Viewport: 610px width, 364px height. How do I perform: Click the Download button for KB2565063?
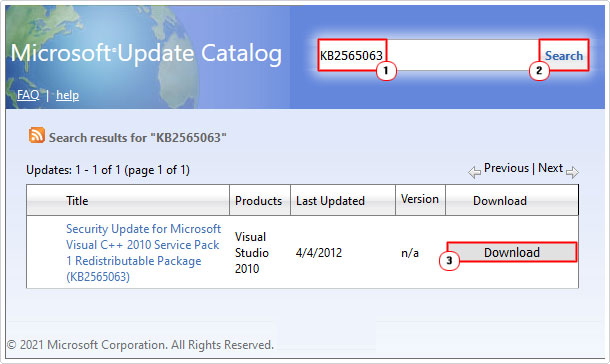512,252
